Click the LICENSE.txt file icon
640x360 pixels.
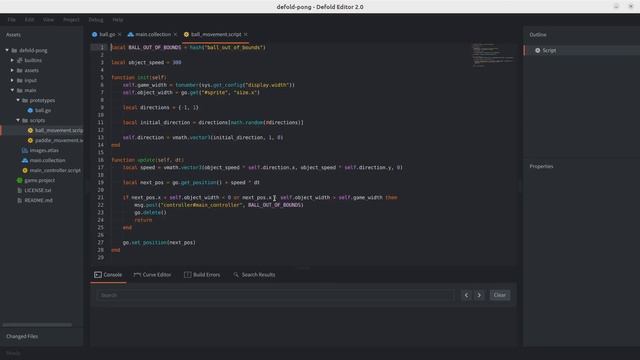[20, 190]
